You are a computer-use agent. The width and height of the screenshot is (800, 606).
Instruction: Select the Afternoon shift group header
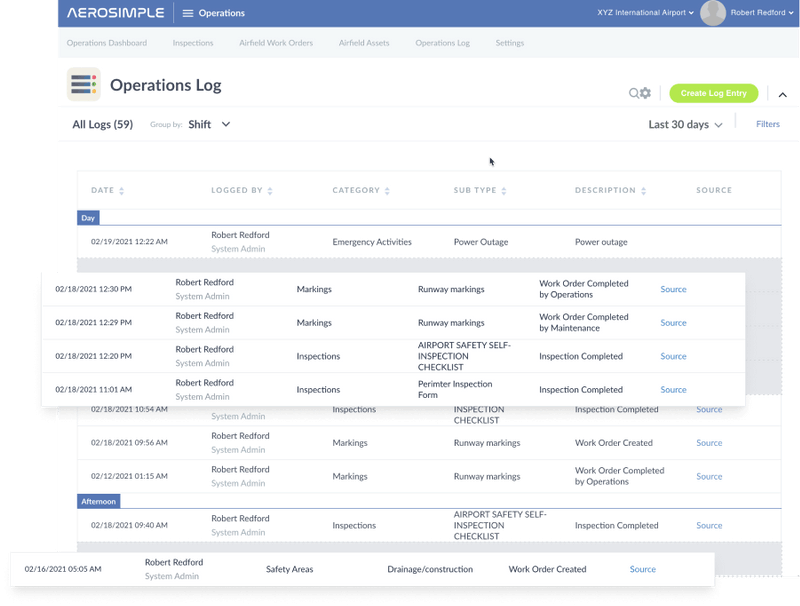click(x=98, y=500)
